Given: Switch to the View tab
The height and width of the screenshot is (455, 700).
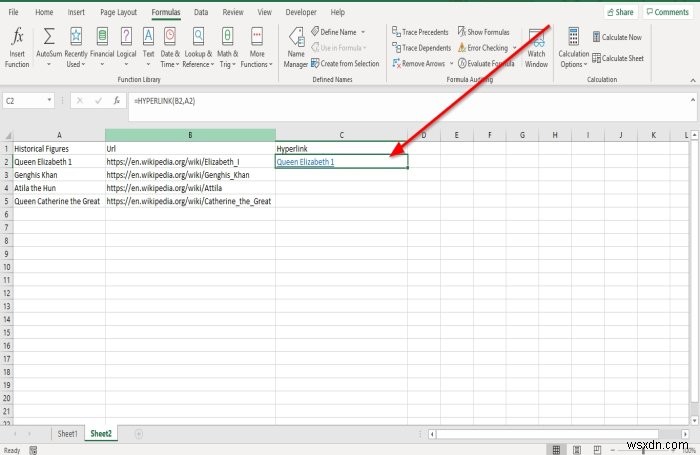Looking at the screenshot, I should pyautogui.click(x=264, y=12).
